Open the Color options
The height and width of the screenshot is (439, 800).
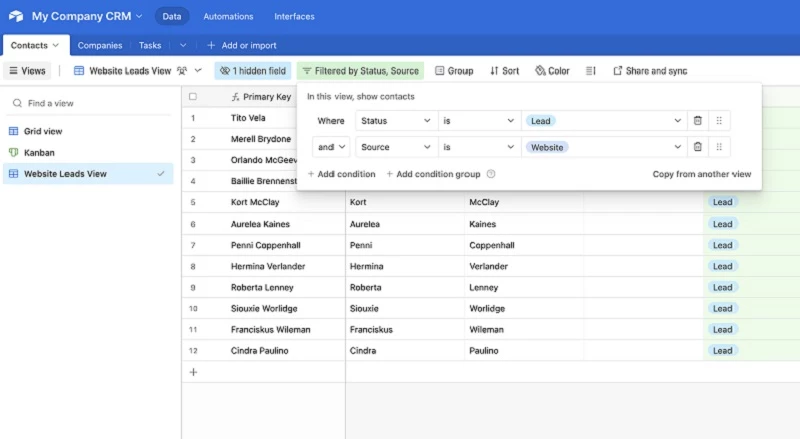coord(552,71)
